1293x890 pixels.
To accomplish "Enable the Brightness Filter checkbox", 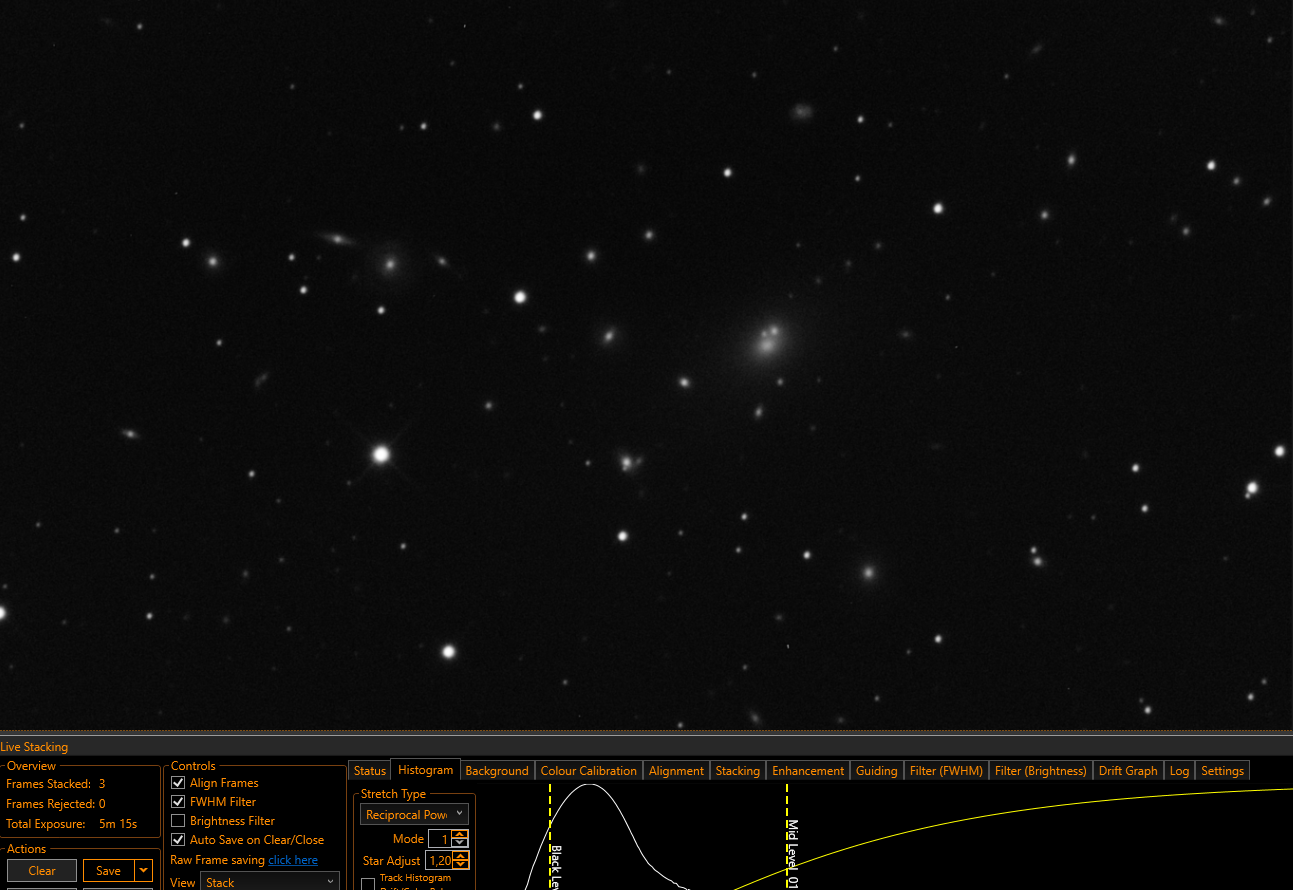I will (178, 821).
